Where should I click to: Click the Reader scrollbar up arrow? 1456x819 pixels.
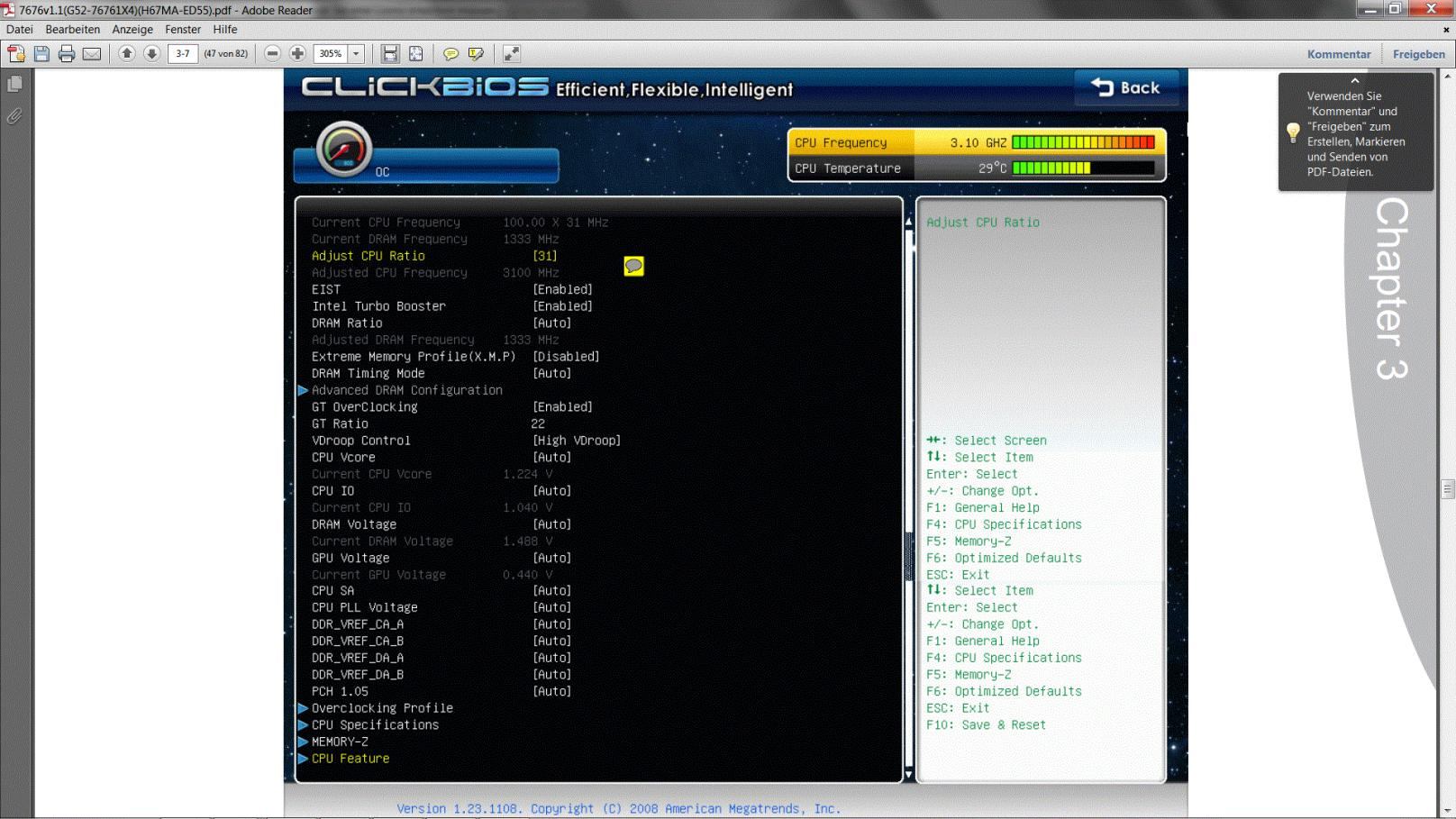(x=1448, y=77)
